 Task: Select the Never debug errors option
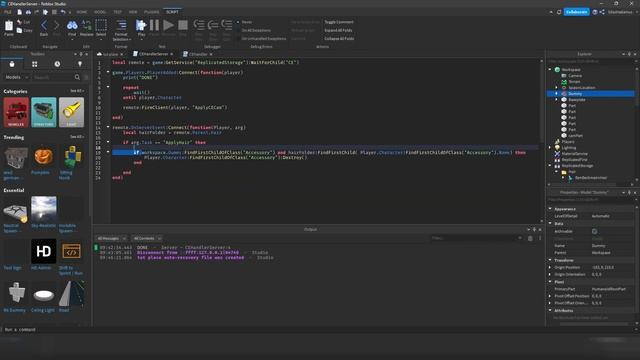pyautogui.click(x=245, y=22)
